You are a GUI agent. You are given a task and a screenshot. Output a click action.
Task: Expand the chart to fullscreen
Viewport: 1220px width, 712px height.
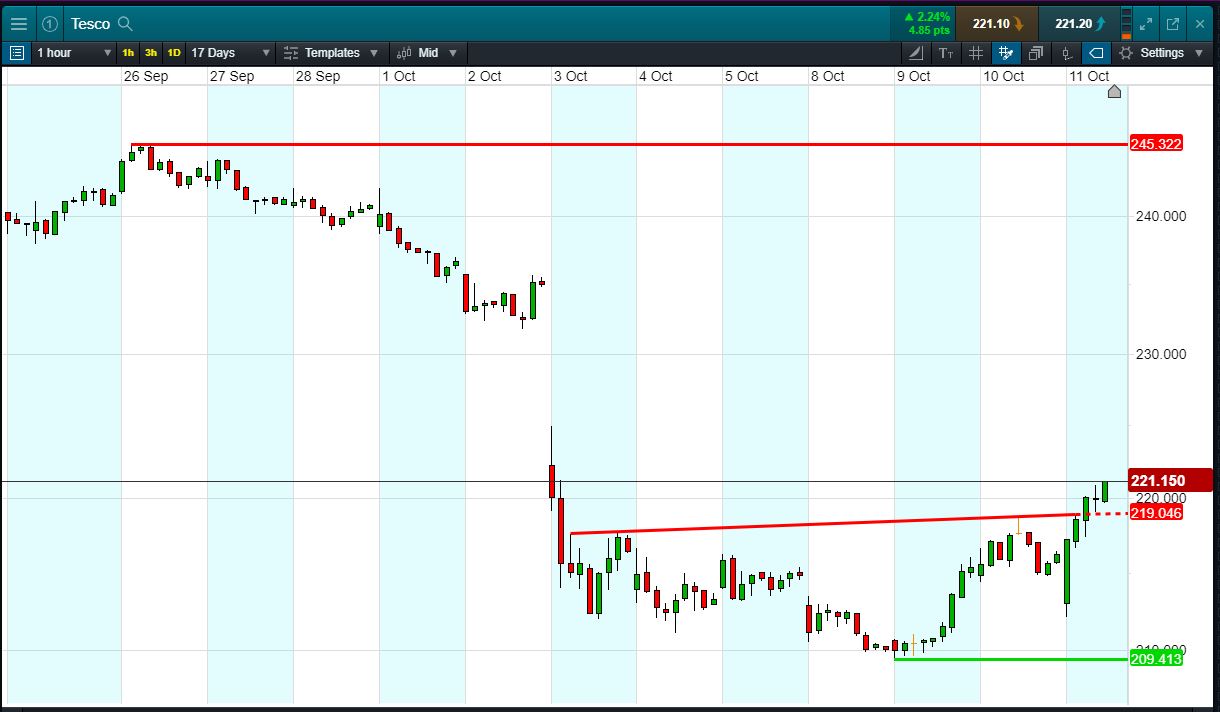1147,23
